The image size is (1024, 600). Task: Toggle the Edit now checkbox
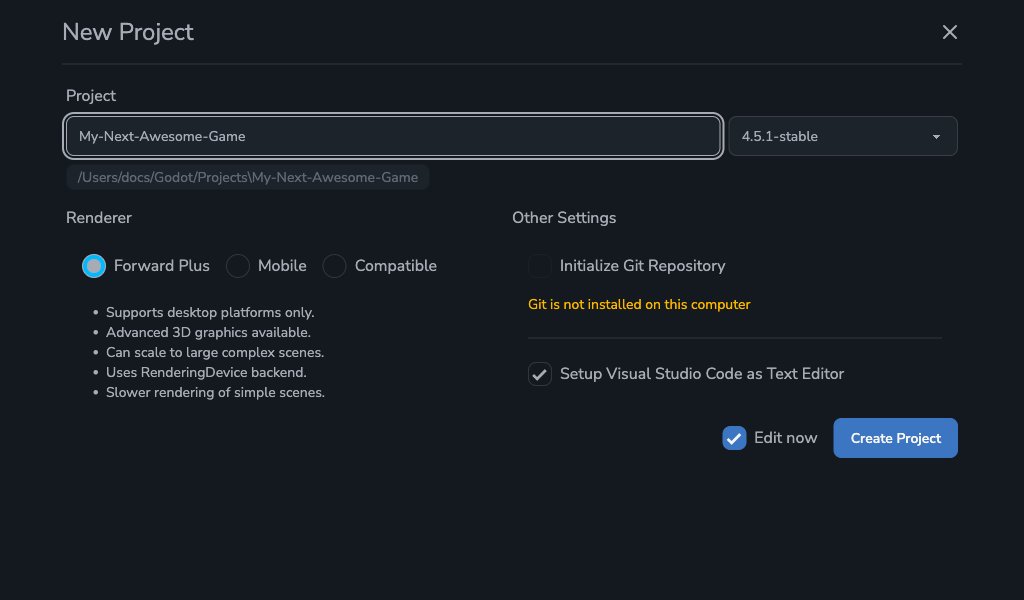tap(734, 438)
